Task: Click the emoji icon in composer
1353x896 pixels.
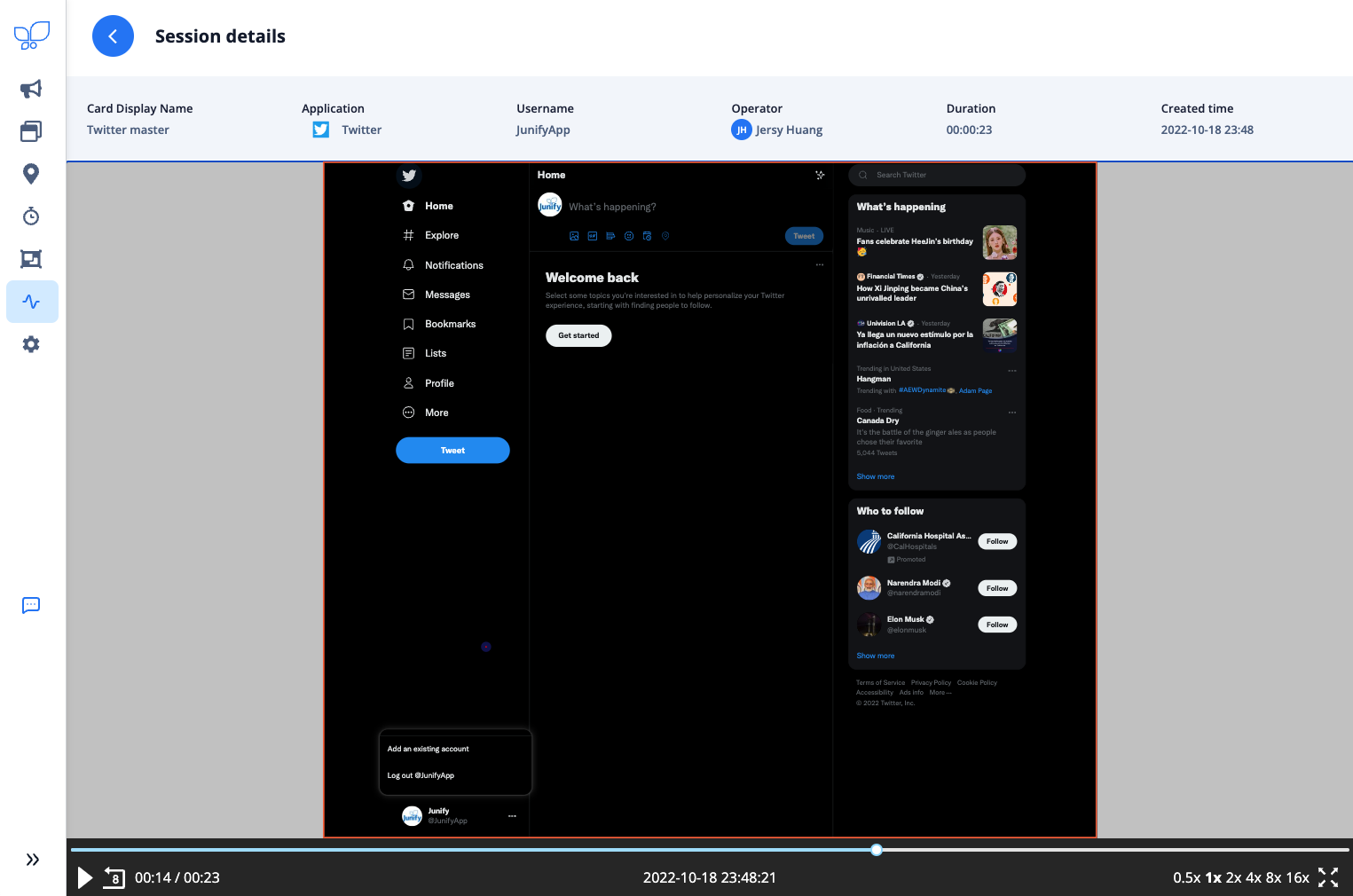Action: point(629,236)
